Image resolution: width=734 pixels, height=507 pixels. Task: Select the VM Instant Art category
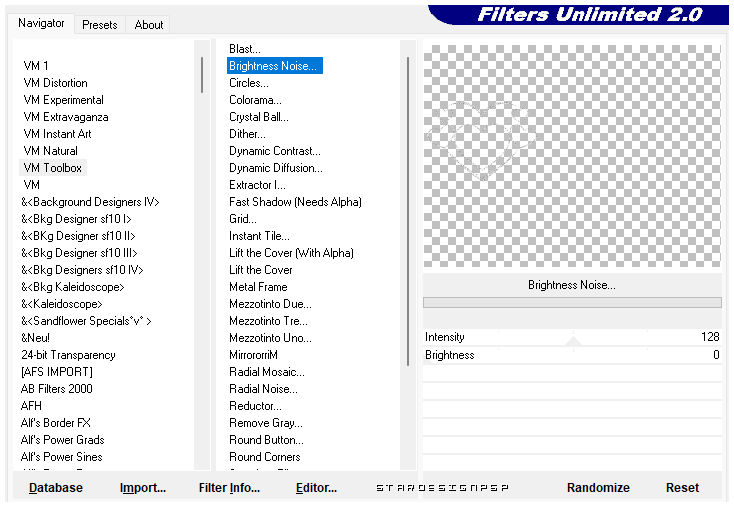pyautogui.click(x=57, y=134)
